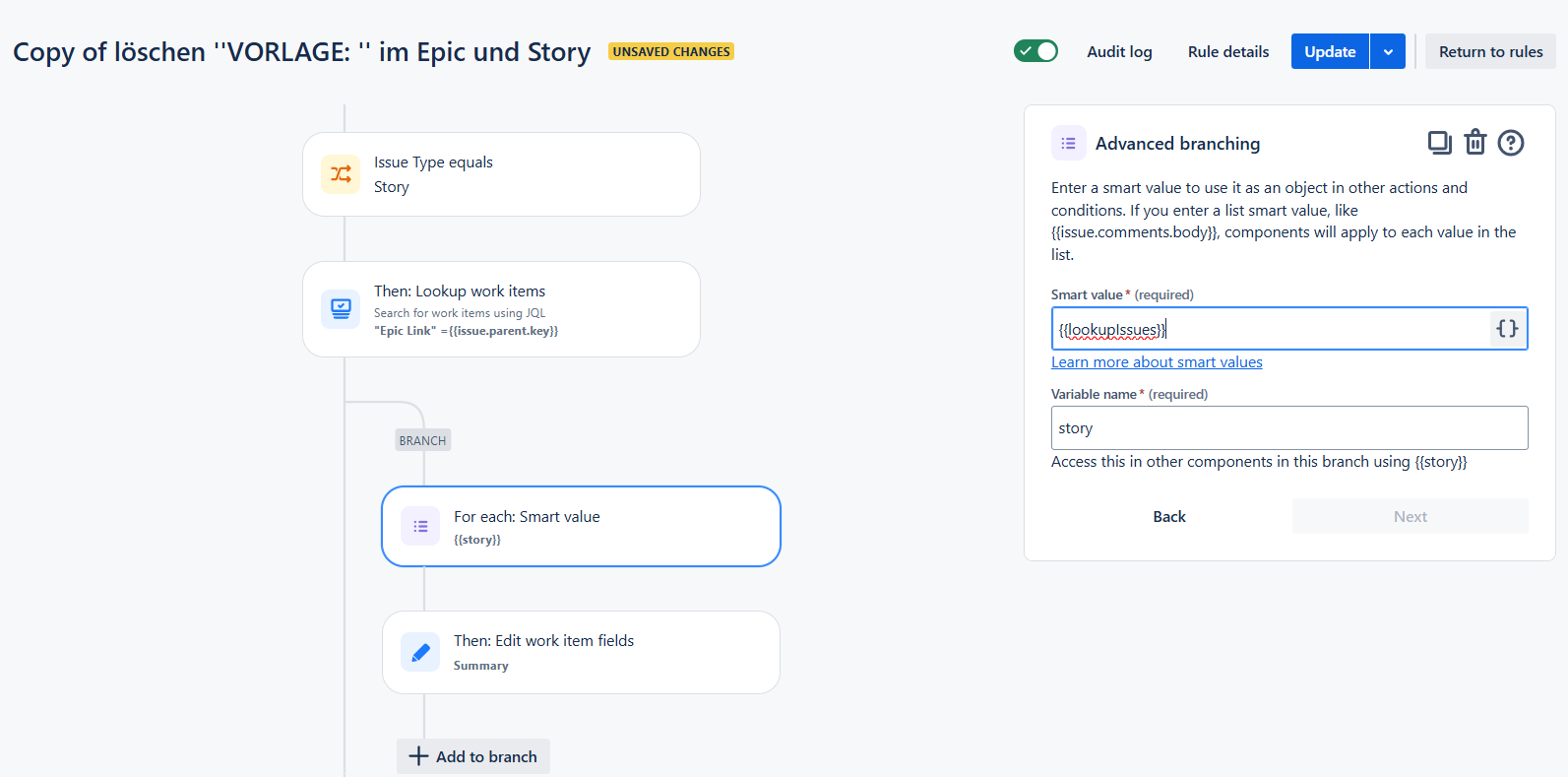Click the For each Smart value branch icon
This screenshot has height=777, width=1568.
(x=420, y=526)
